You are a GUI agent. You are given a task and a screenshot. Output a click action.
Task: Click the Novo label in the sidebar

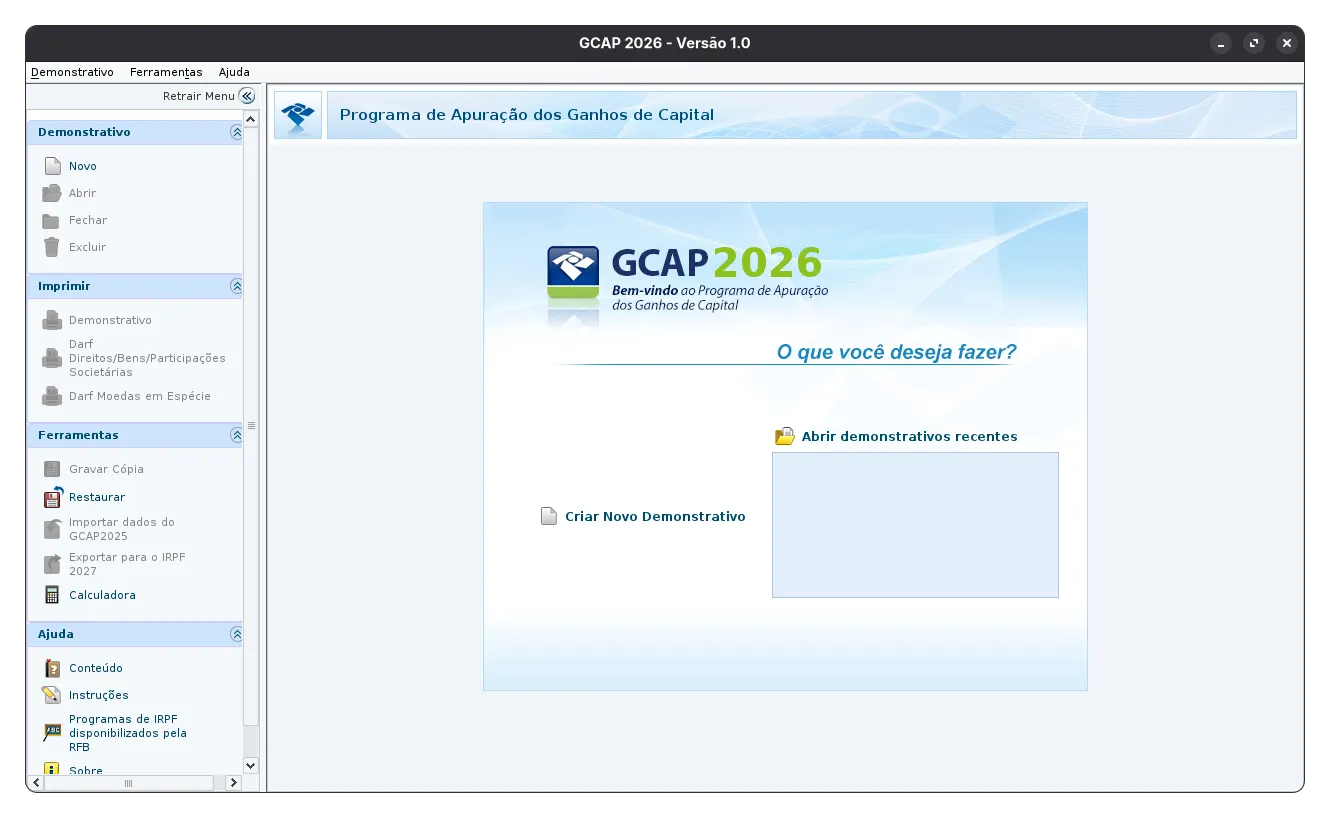point(83,166)
